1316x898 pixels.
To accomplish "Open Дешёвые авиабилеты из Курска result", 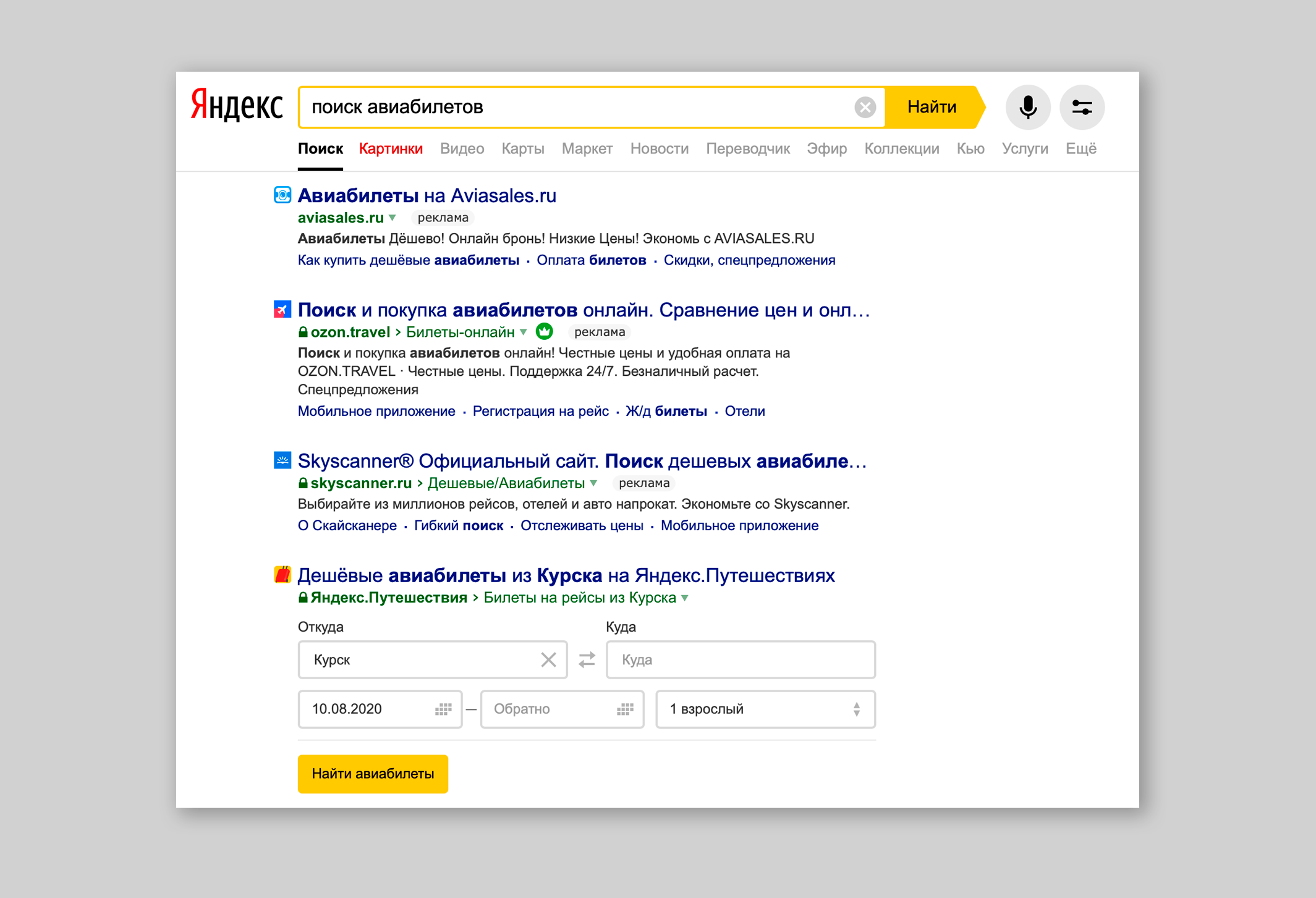I will [566, 575].
